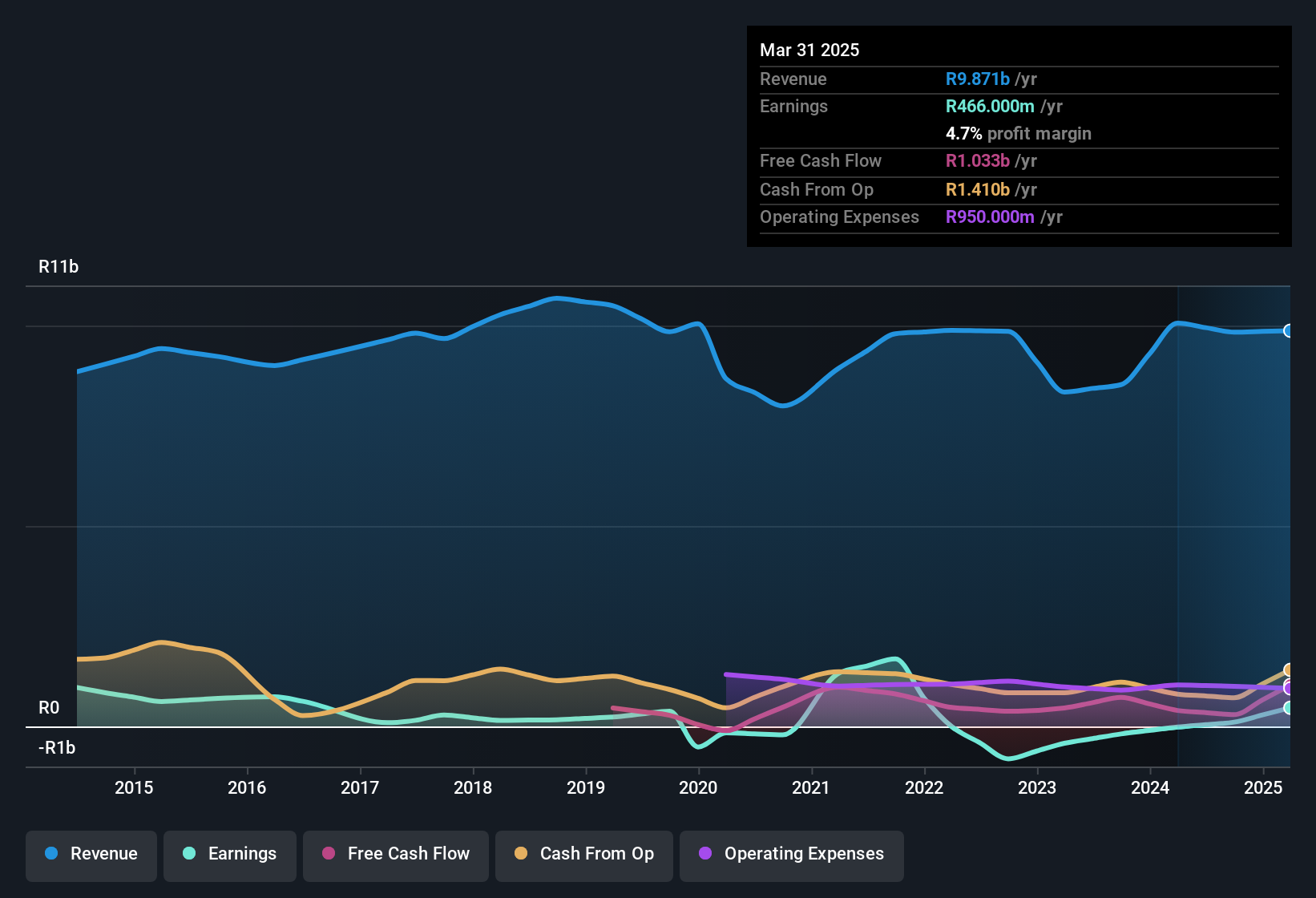Click the purple Operating Expenses endpoint marker
This screenshot has height=898, width=1316.
1288,688
